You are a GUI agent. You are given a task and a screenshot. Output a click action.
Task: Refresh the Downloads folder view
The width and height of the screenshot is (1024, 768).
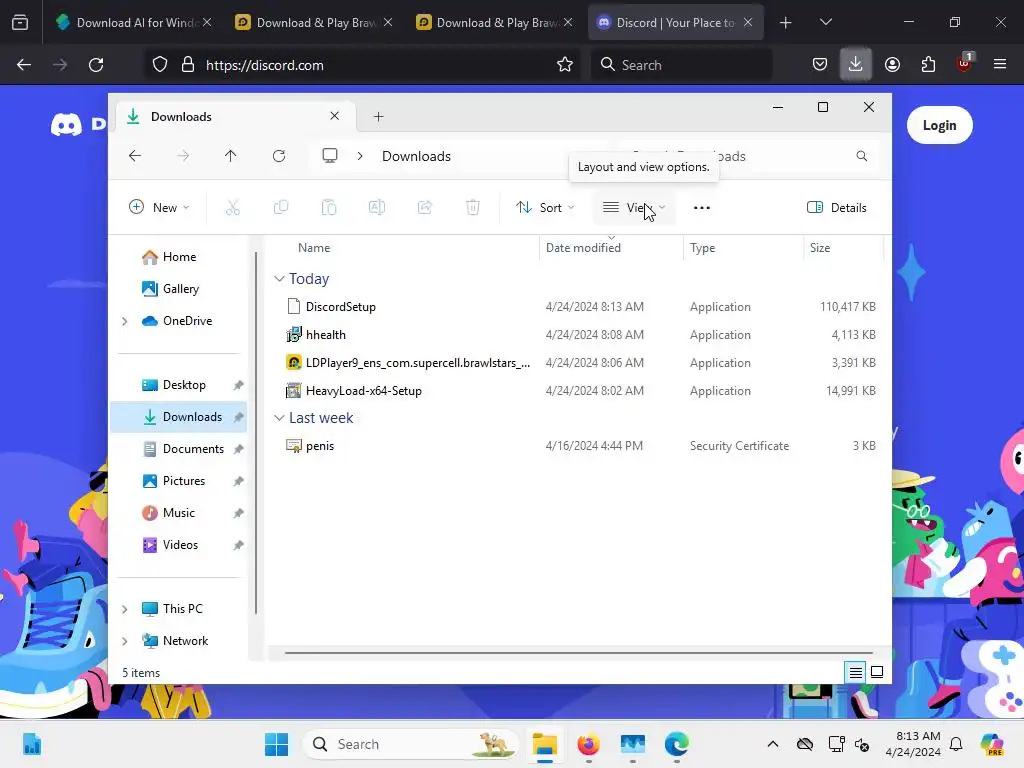[x=279, y=156]
